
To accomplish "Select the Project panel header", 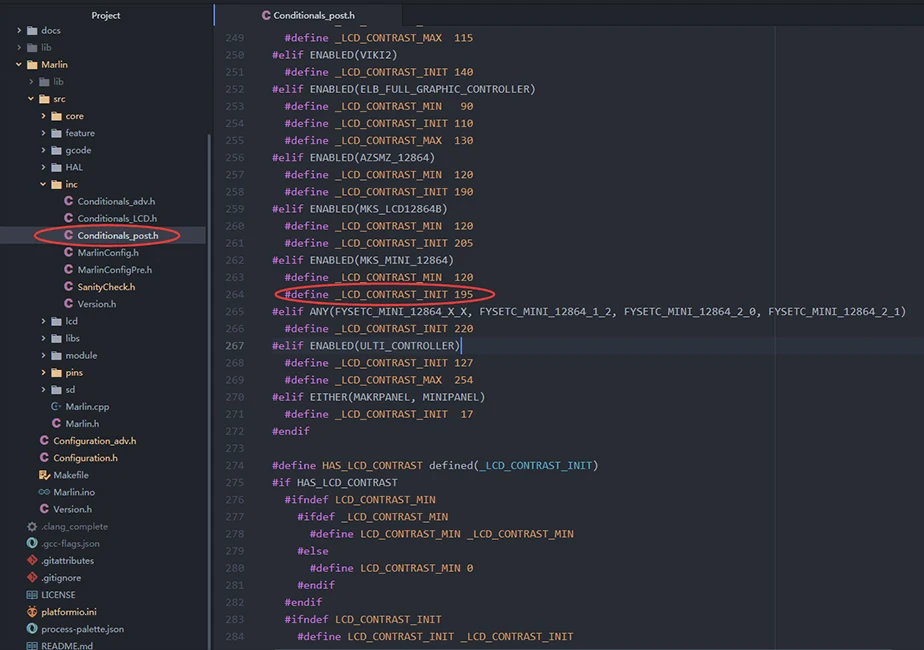I will point(106,15).
